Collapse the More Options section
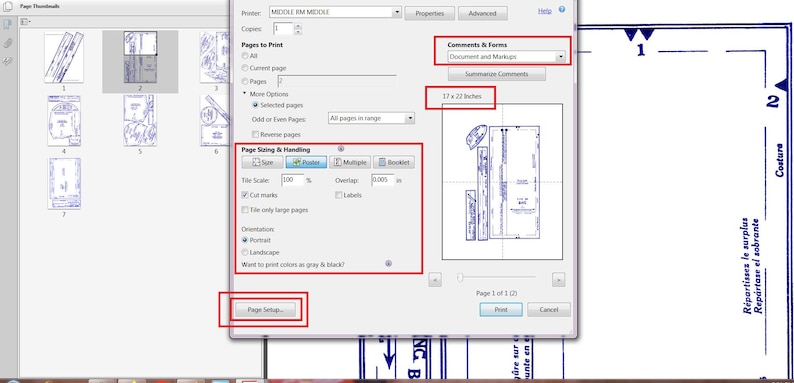794x383 pixels. click(244, 94)
